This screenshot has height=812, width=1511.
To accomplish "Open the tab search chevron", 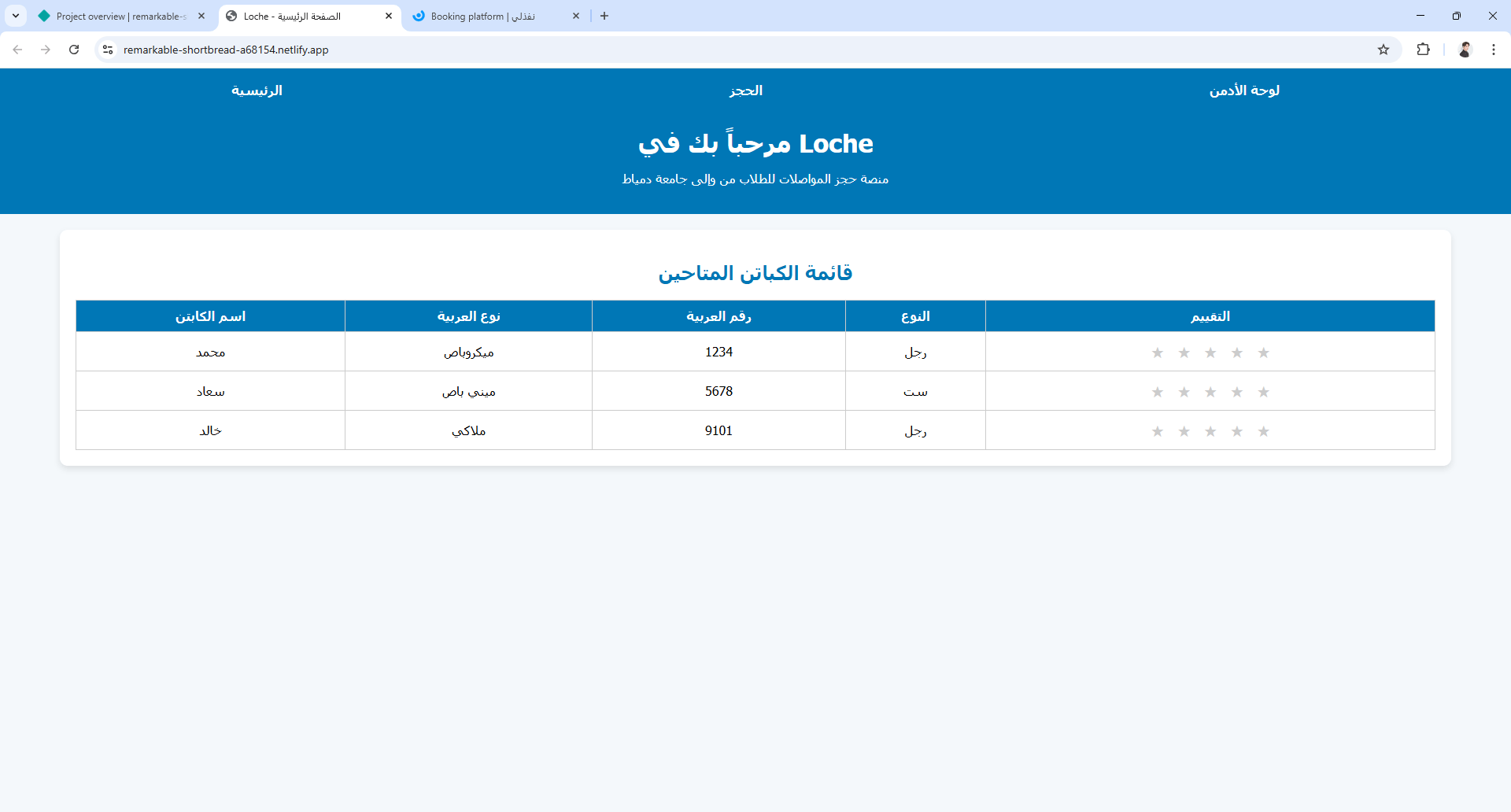I will pyautogui.click(x=16, y=16).
